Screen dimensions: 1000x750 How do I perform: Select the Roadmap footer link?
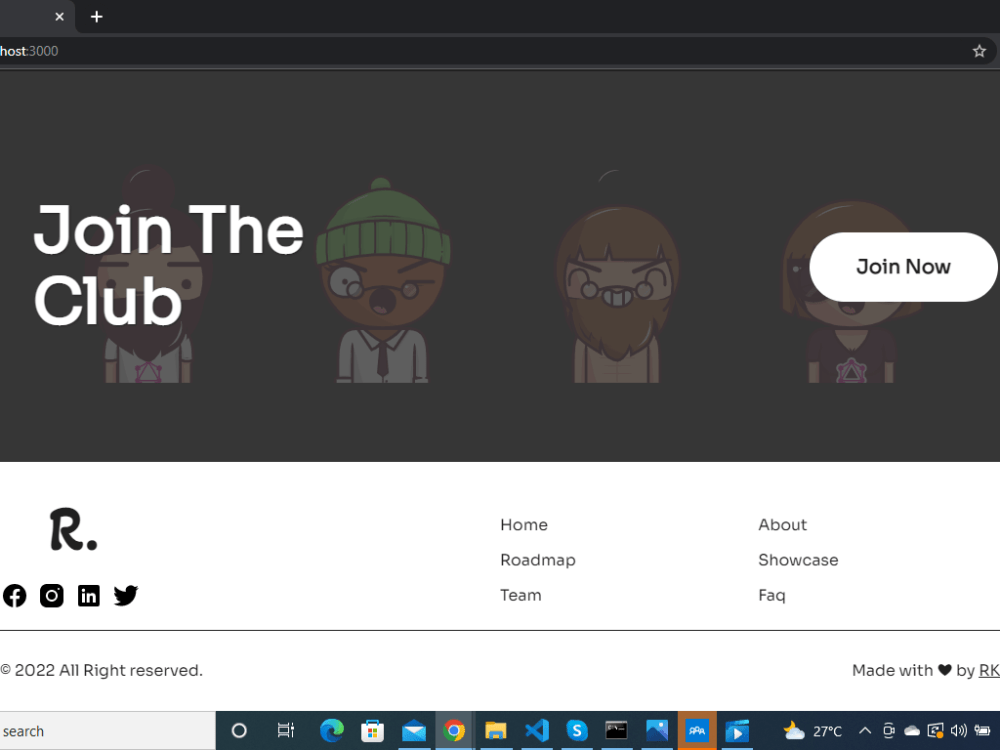pyautogui.click(x=538, y=560)
